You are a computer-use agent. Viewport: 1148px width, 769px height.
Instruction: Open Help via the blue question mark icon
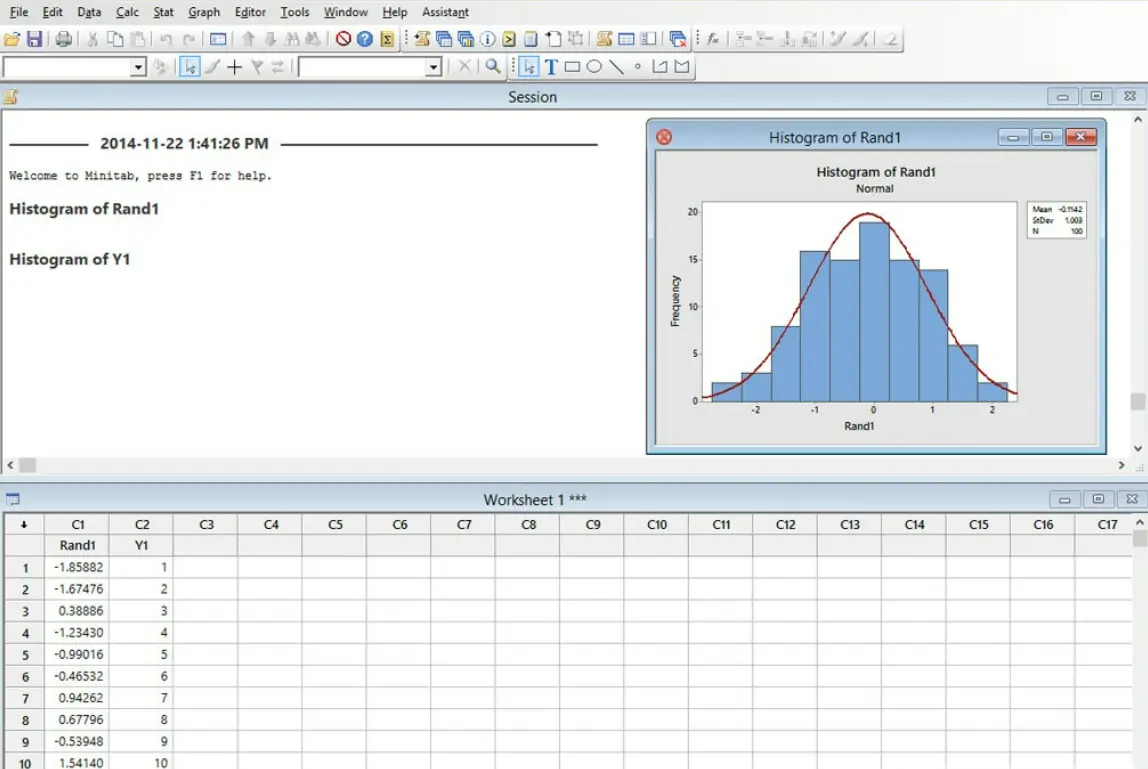click(x=365, y=39)
